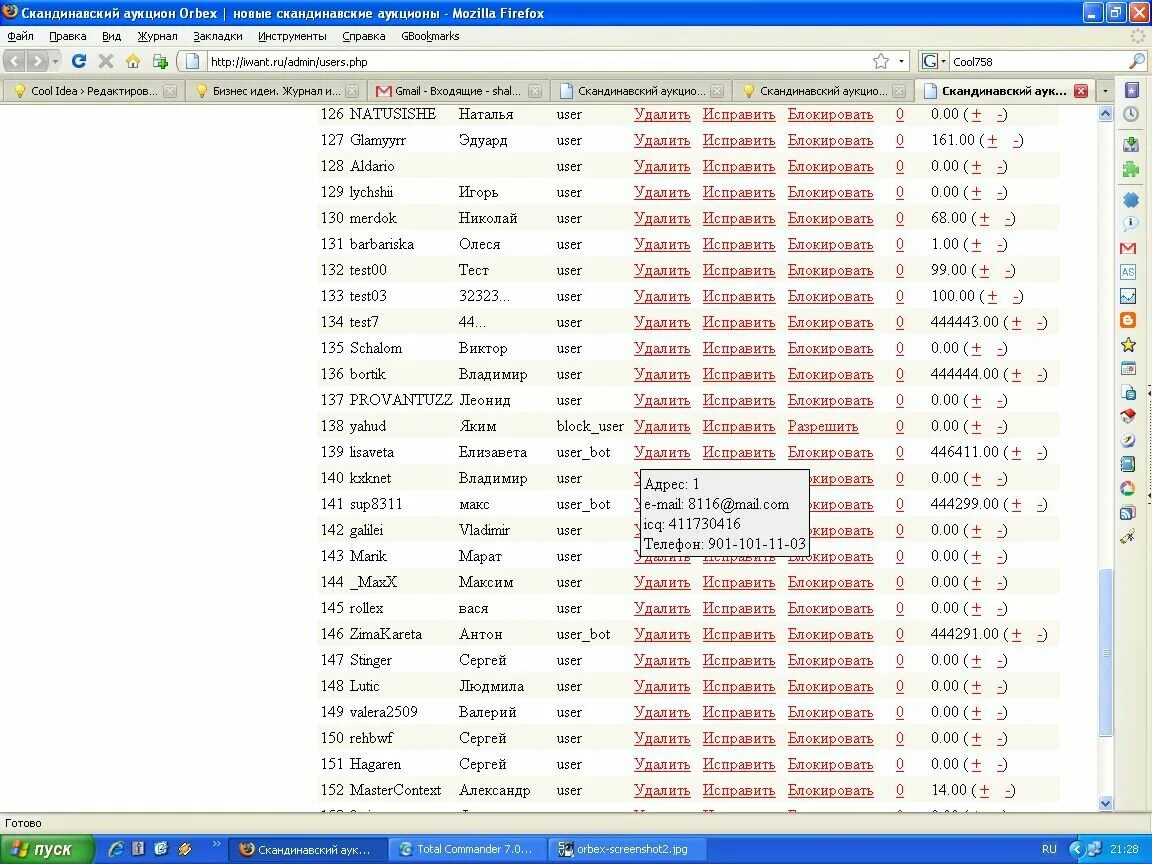The image size is (1152, 864).
Task: Open the Инструменты menu
Action: pos(292,36)
